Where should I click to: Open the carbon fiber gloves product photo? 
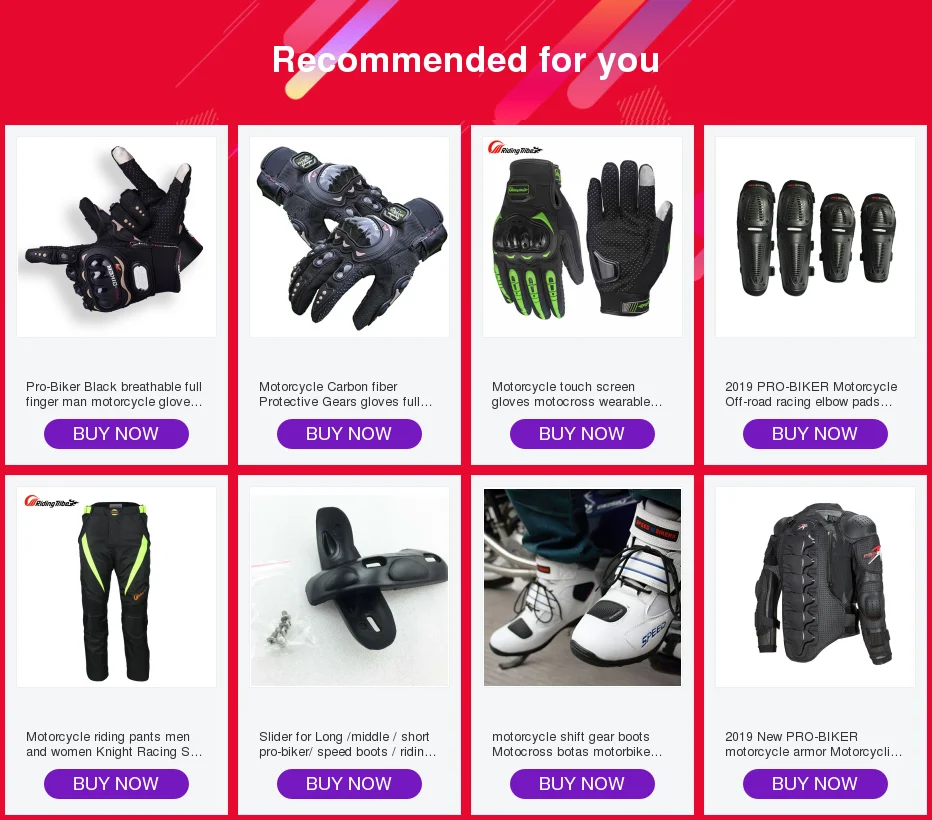tap(350, 237)
